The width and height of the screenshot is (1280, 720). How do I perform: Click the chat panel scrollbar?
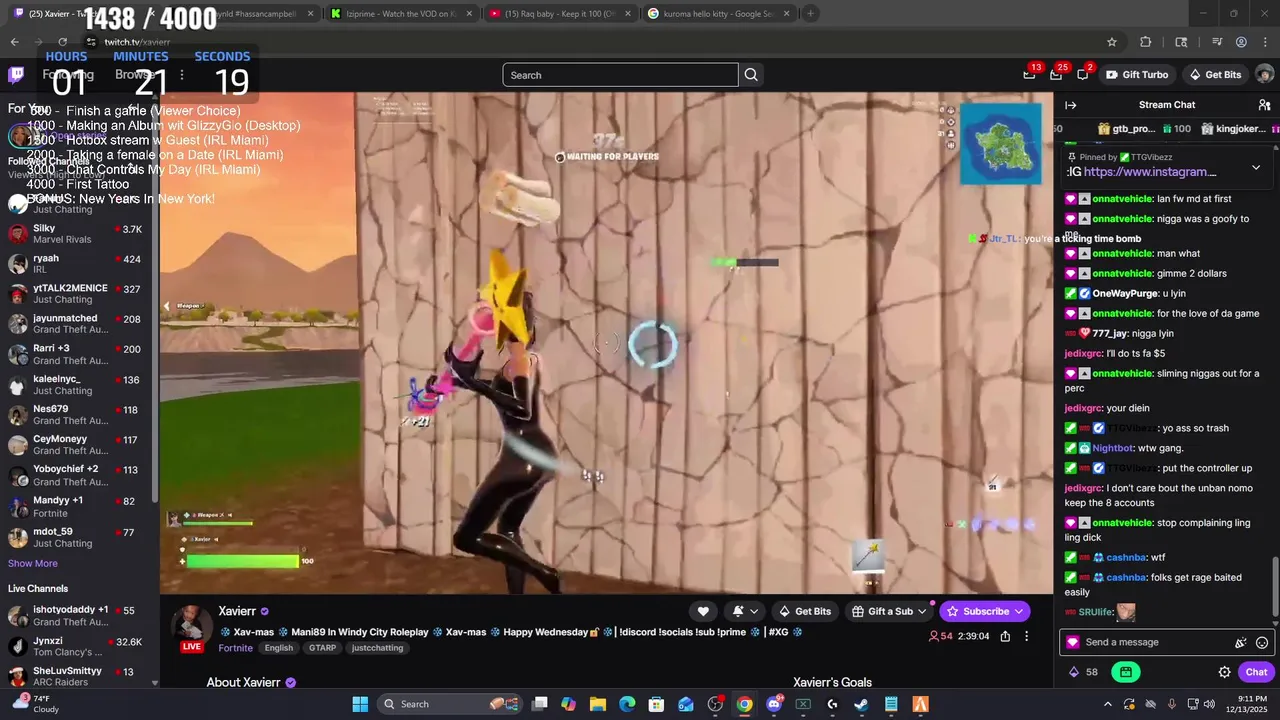point(1275,585)
